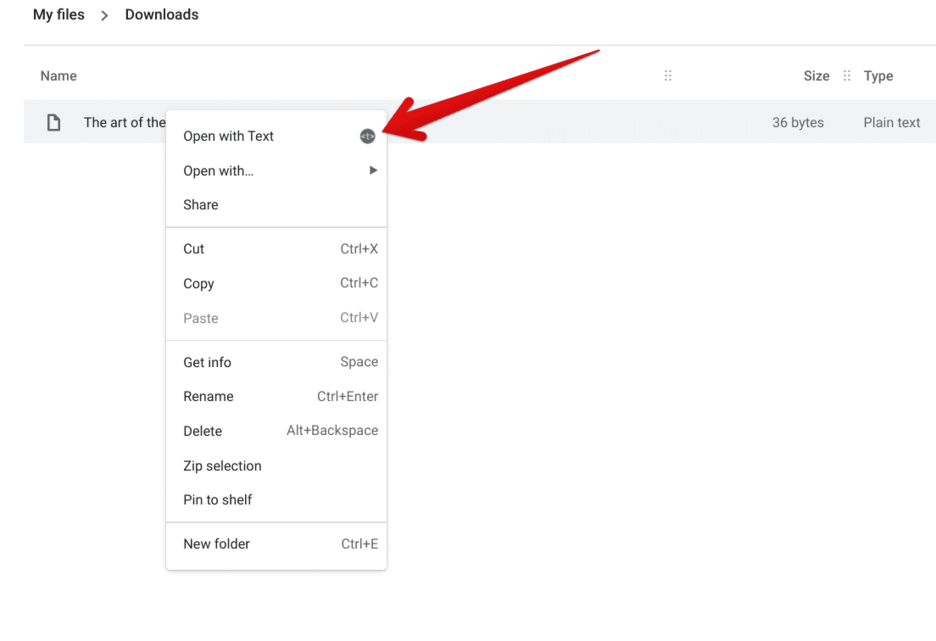Choose Copy in the context menu

tap(276, 283)
